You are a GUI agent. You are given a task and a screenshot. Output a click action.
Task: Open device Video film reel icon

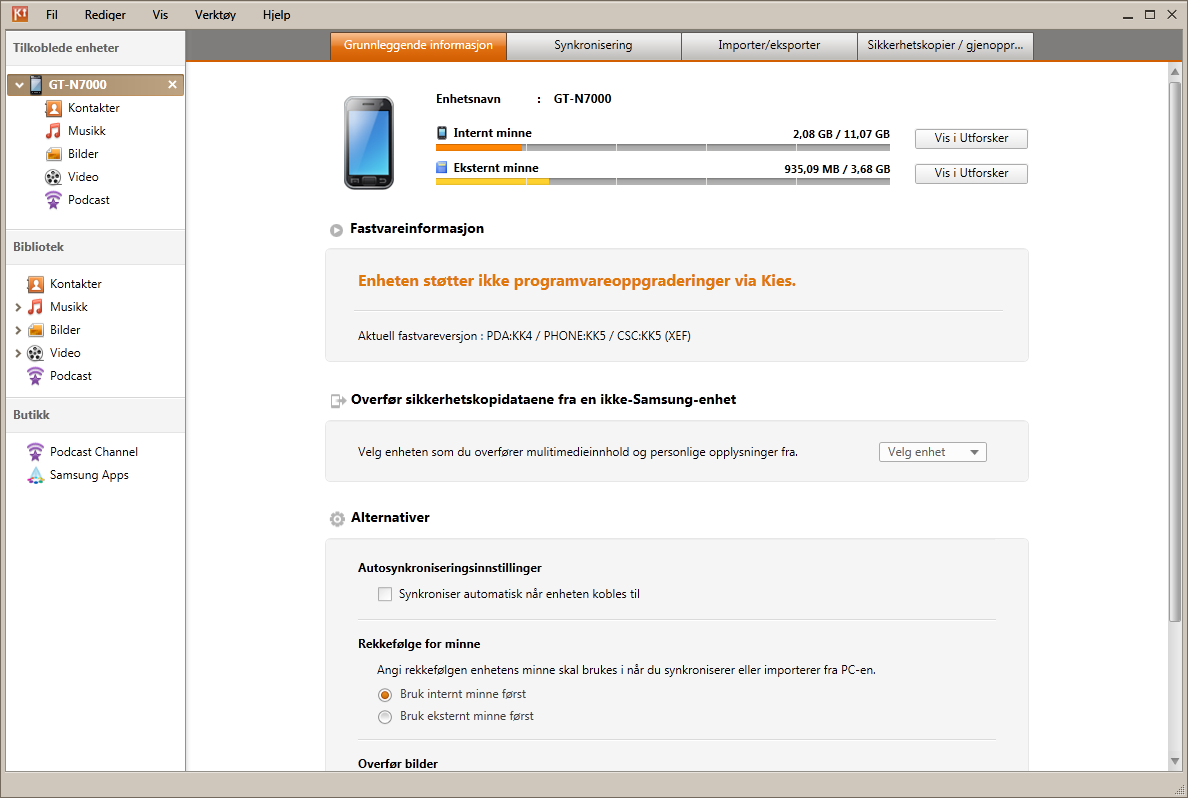[53, 177]
